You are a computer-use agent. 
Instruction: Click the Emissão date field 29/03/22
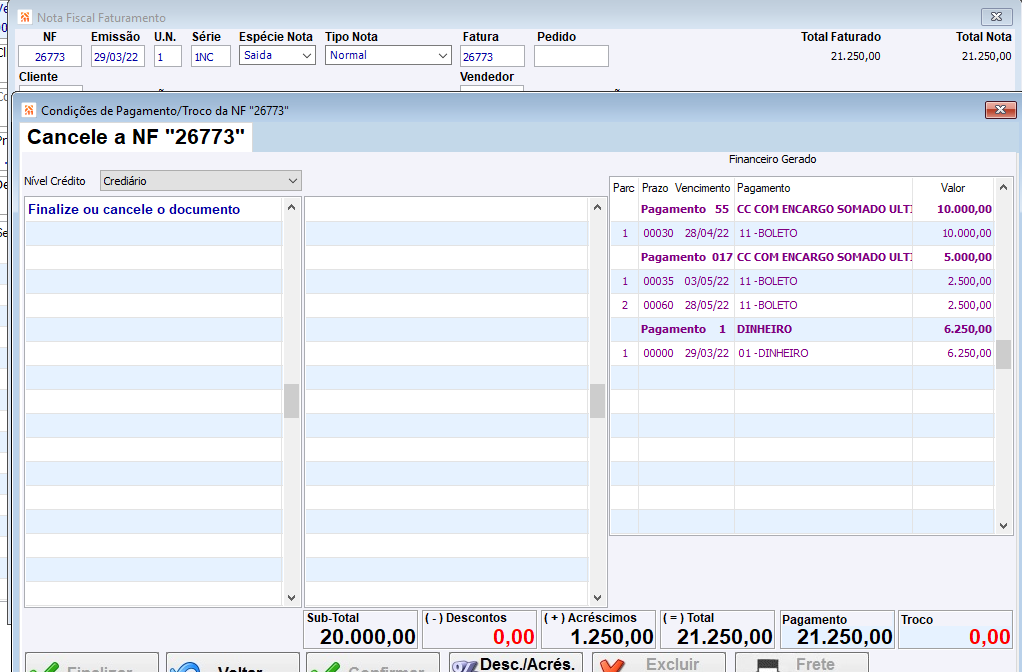click(x=117, y=57)
